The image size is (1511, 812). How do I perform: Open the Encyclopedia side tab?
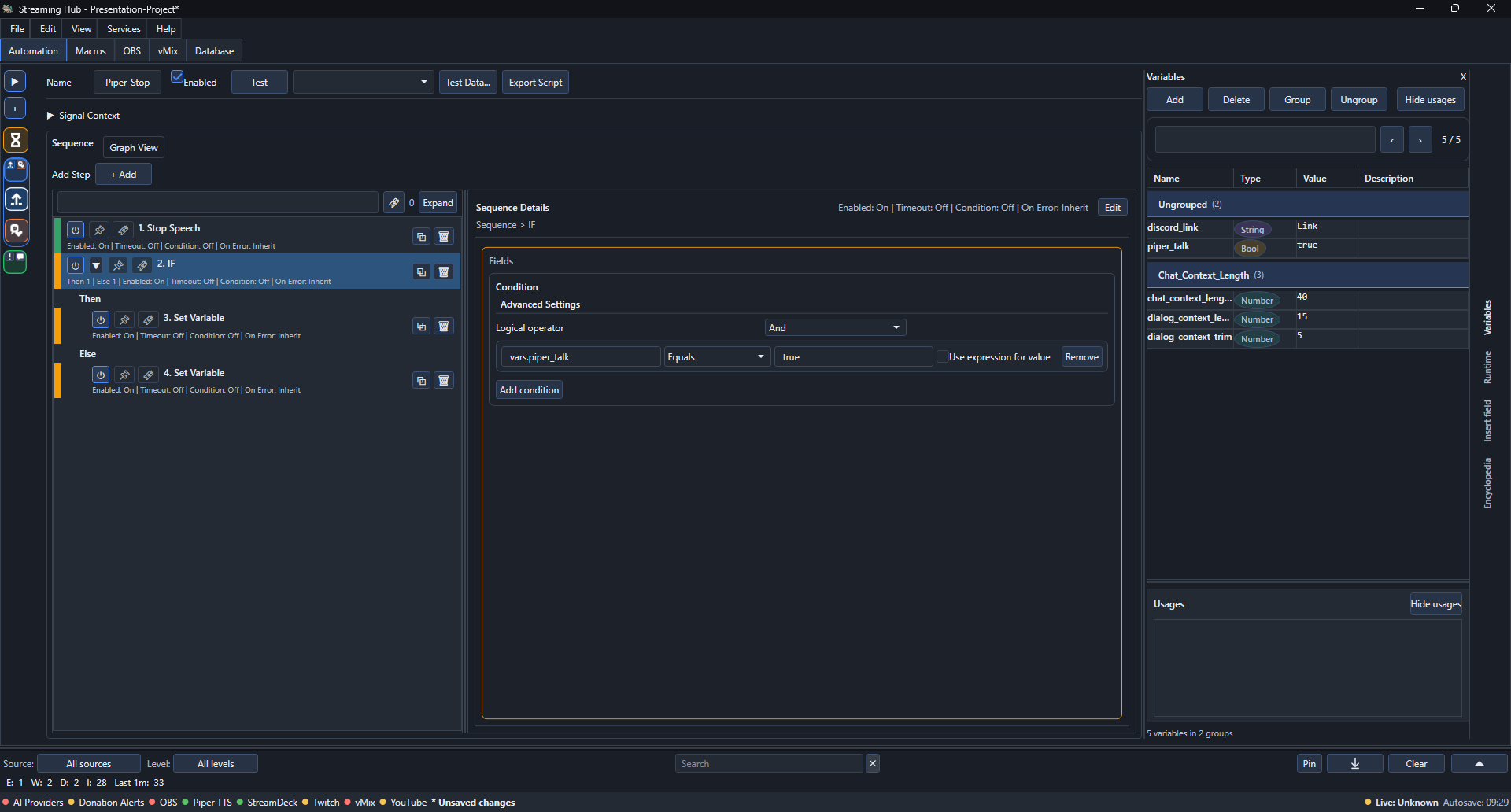tap(1487, 483)
